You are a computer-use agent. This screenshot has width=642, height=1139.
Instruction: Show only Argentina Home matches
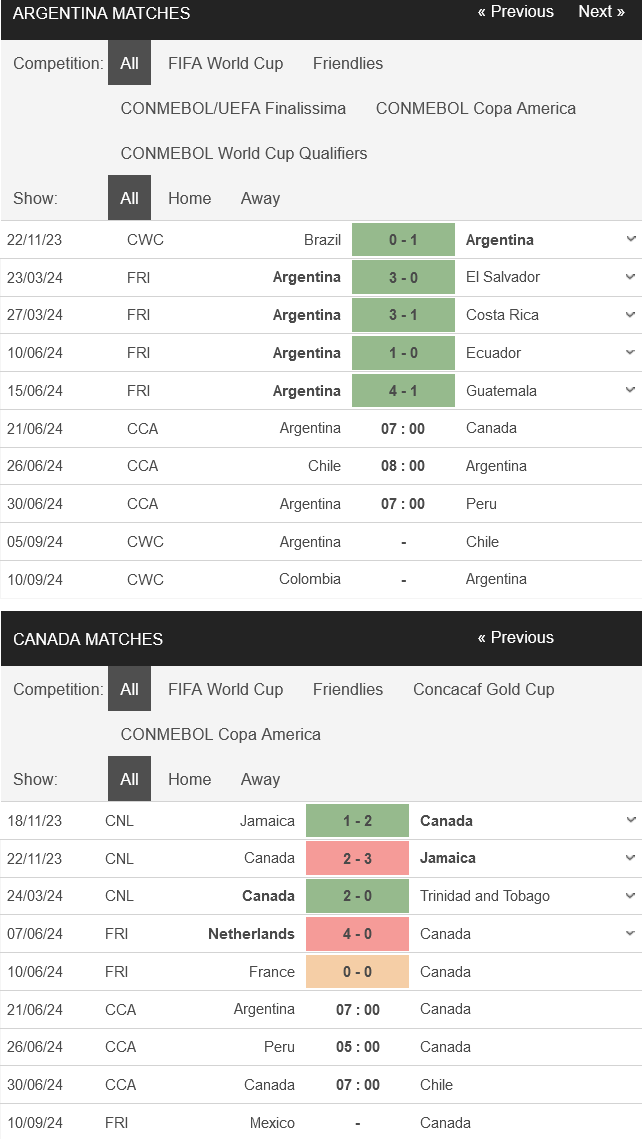pos(189,198)
